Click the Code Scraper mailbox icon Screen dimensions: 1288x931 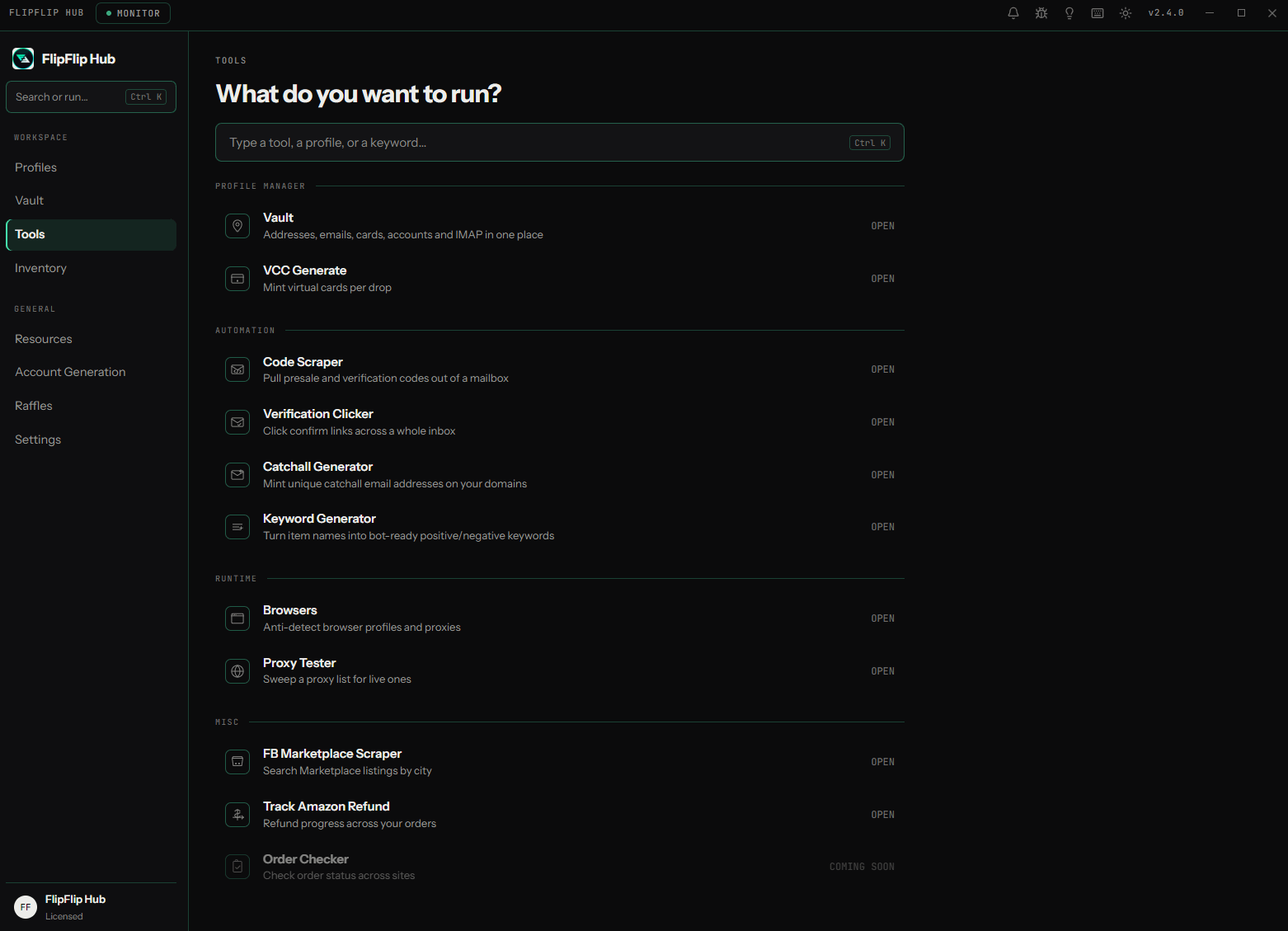pos(237,369)
